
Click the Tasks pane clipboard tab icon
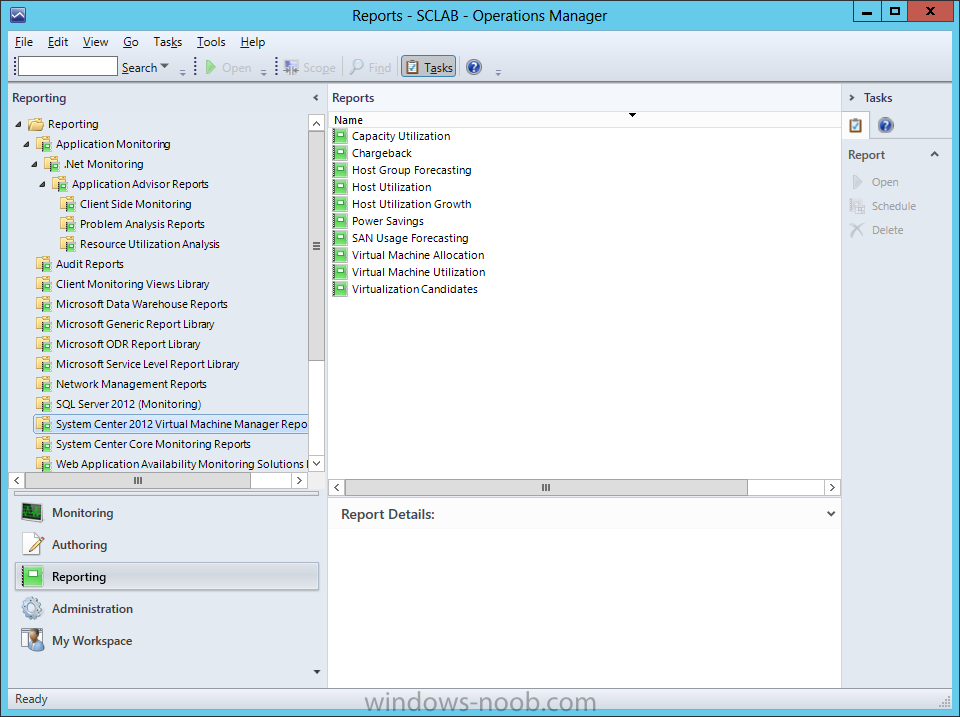[855, 126]
